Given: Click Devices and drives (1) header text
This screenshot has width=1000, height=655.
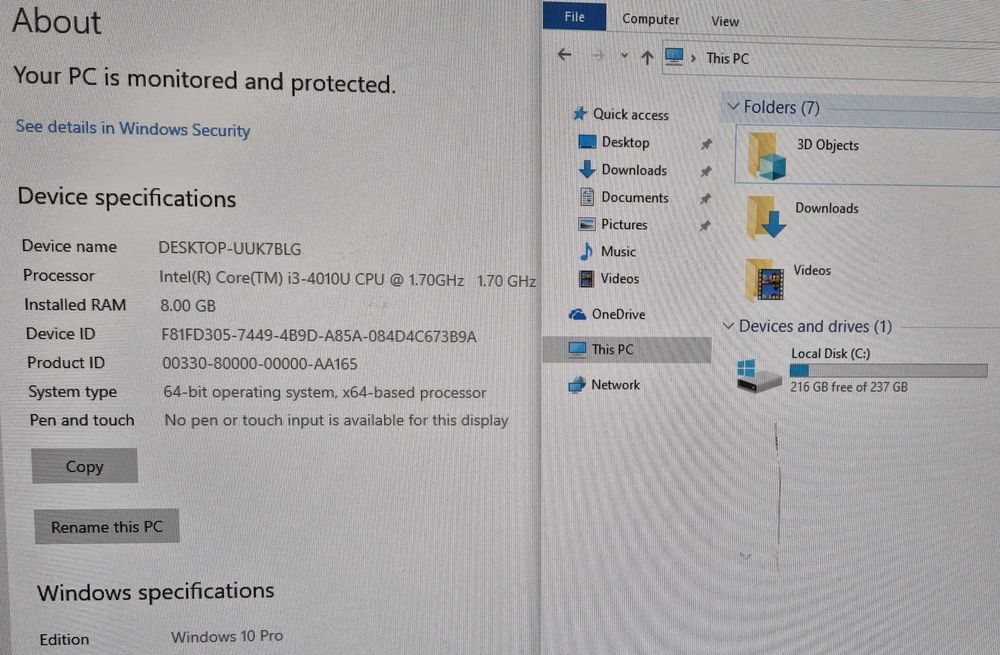Looking at the screenshot, I should click(x=815, y=327).
